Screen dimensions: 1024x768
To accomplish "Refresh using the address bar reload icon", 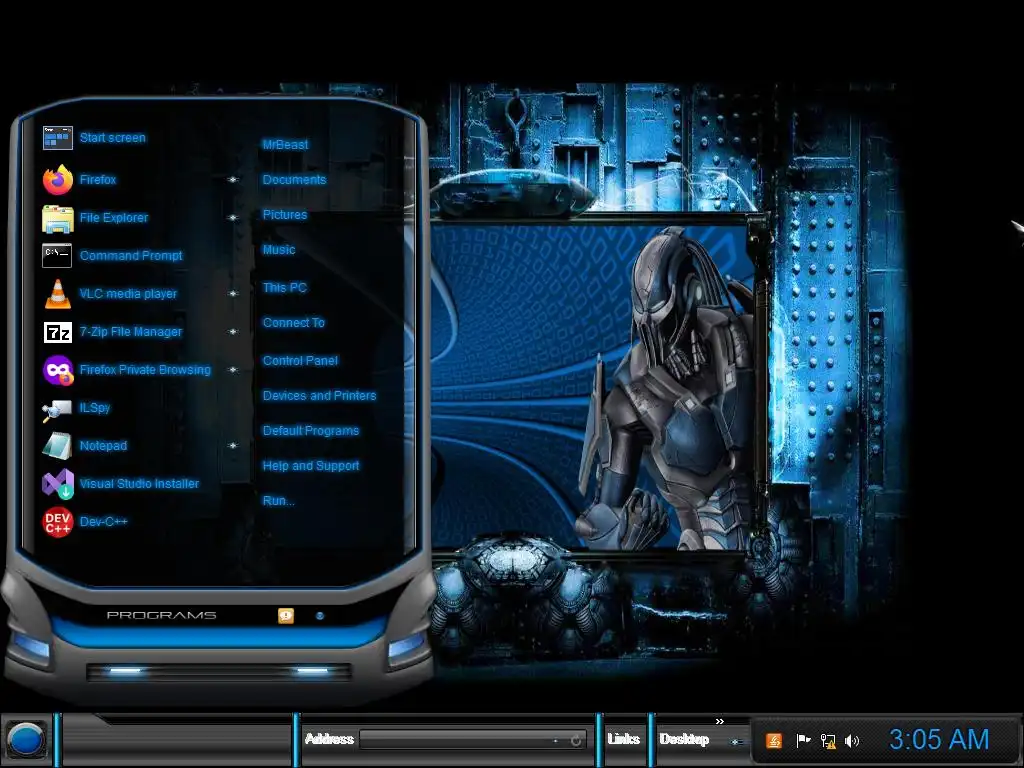I will coord(576,741).
